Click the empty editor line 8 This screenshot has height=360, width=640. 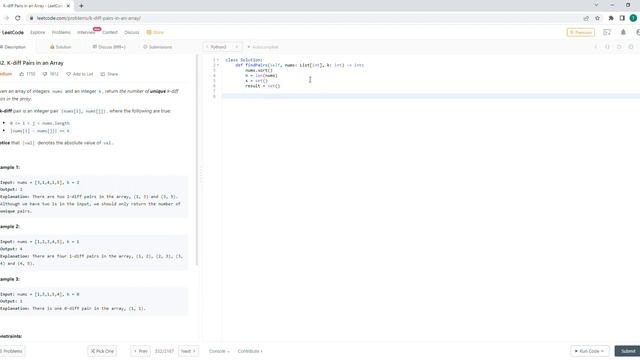tap(431, 96)
